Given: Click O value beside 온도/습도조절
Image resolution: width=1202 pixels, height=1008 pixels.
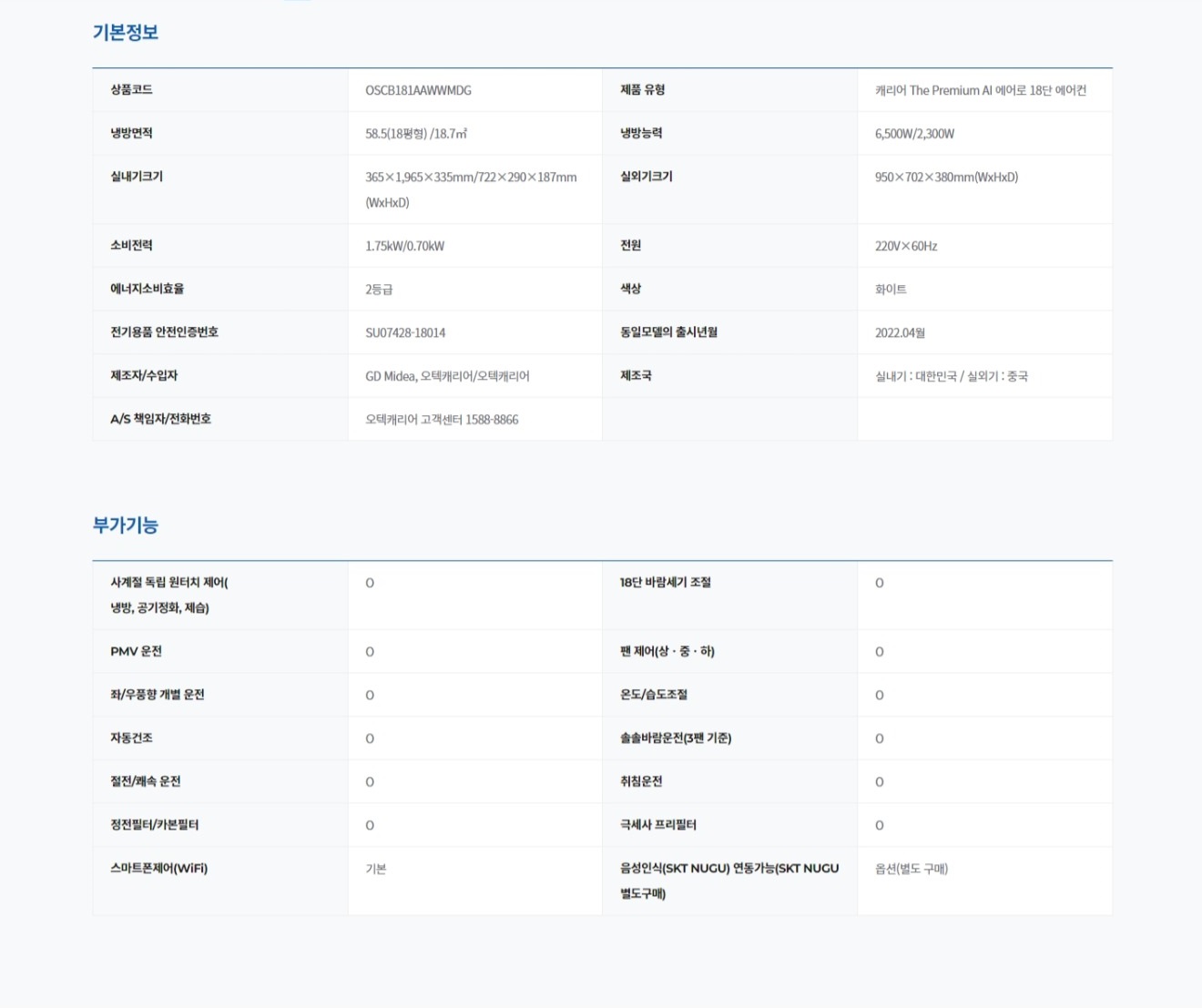Looking at the screenshot, I should pyautogui.click(x=880, y=696).
